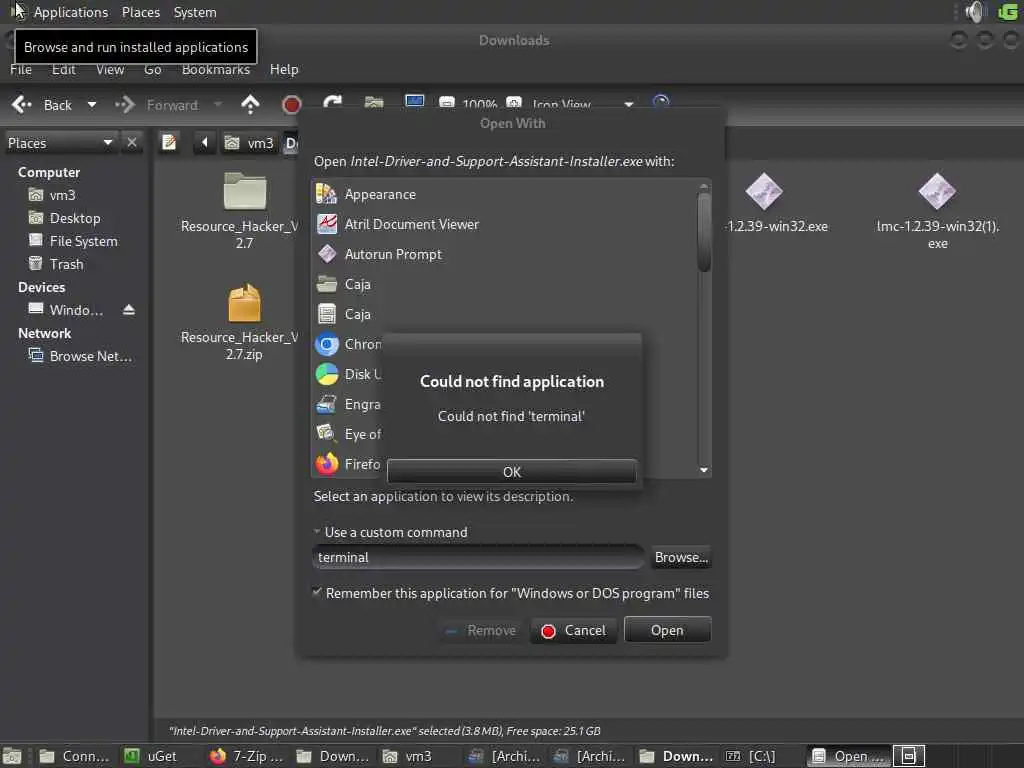This screenshot has width=1024, height=768.
Task: Switch to 7-Zip taskbar window
Action: 246,756
